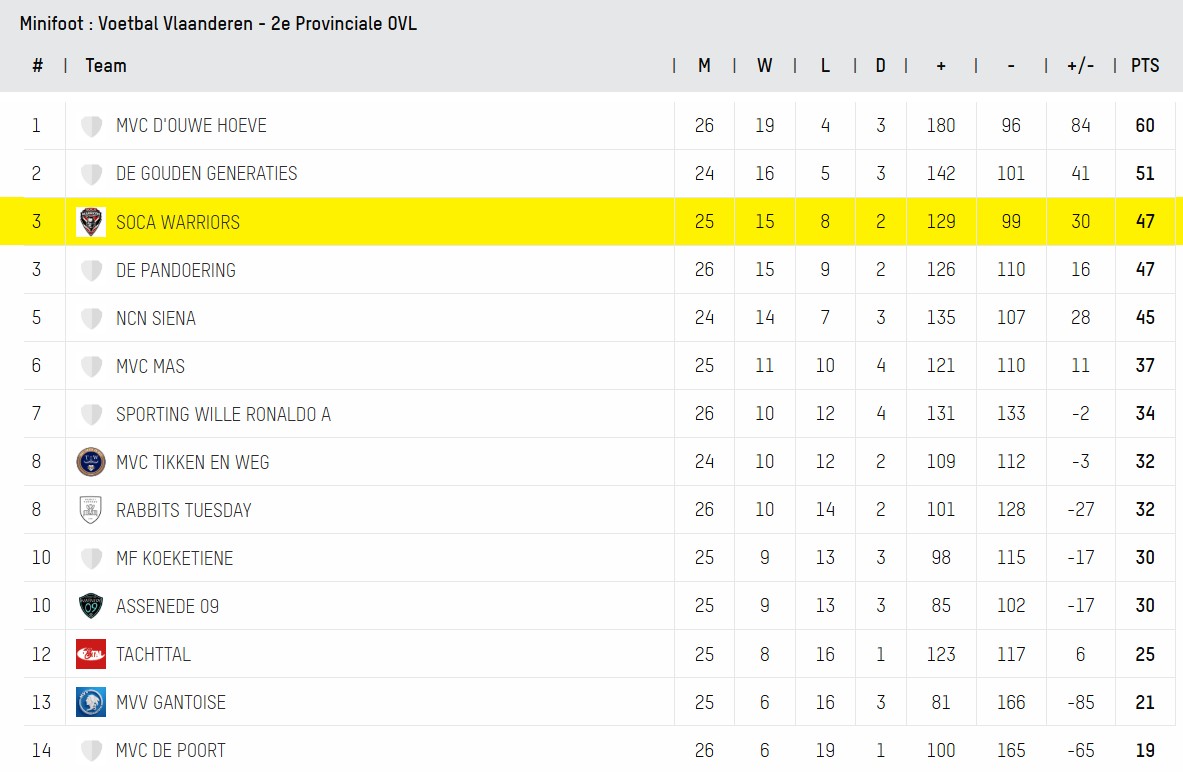Click MVC De Poort shield icon
The height and width of the screenshot is (777, 1183).
[91, 750]
